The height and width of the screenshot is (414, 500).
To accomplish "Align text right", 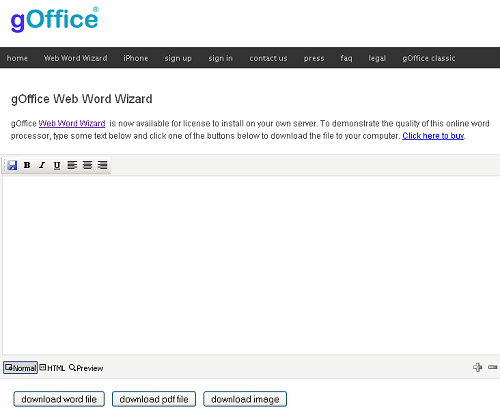I will 102,165.
